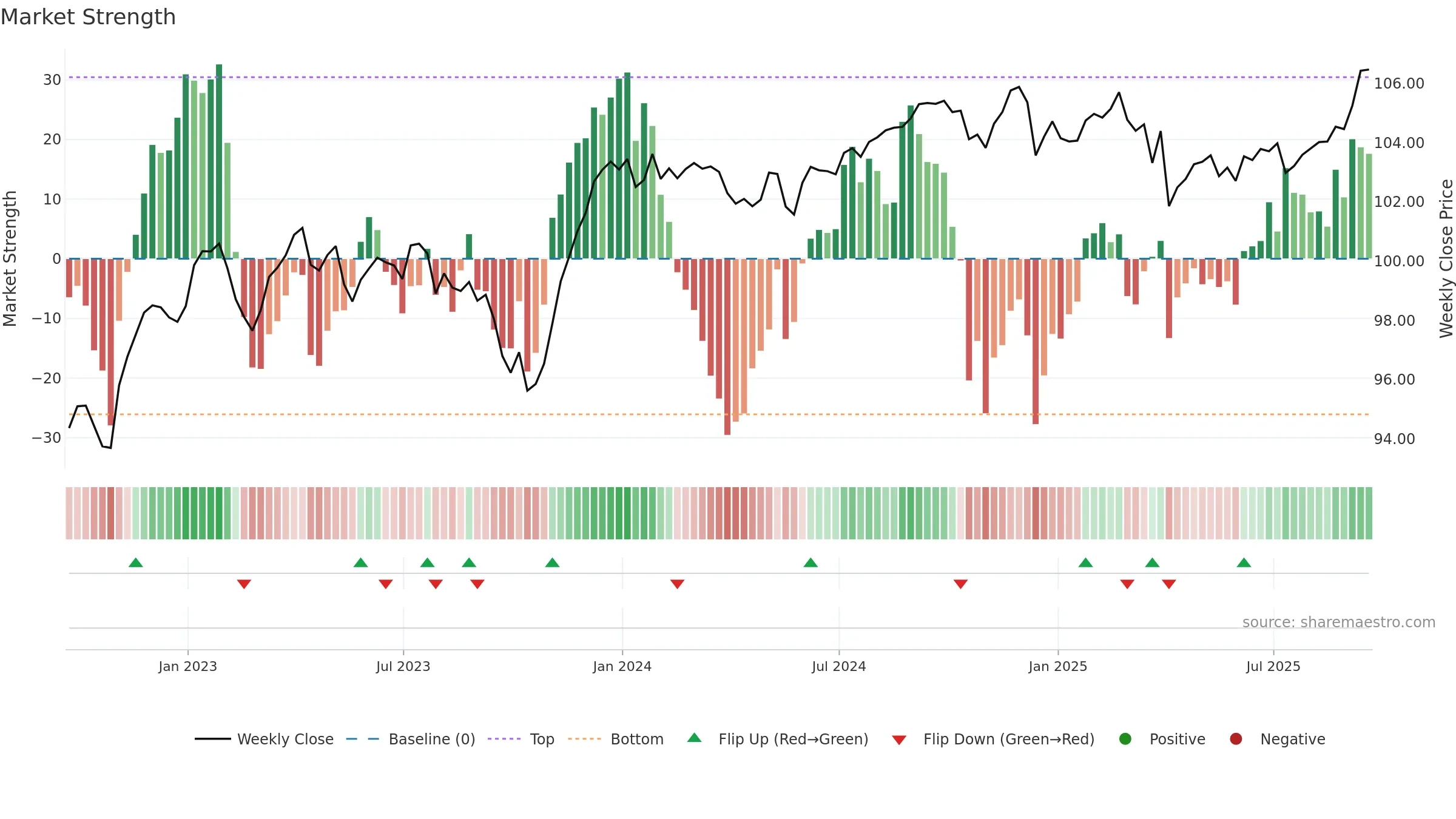Image resolution: width=1456 pixels, height=819 pixels.
Task: Select the green flip-up marker preceding Jan 2024
Action: [552, 562]
